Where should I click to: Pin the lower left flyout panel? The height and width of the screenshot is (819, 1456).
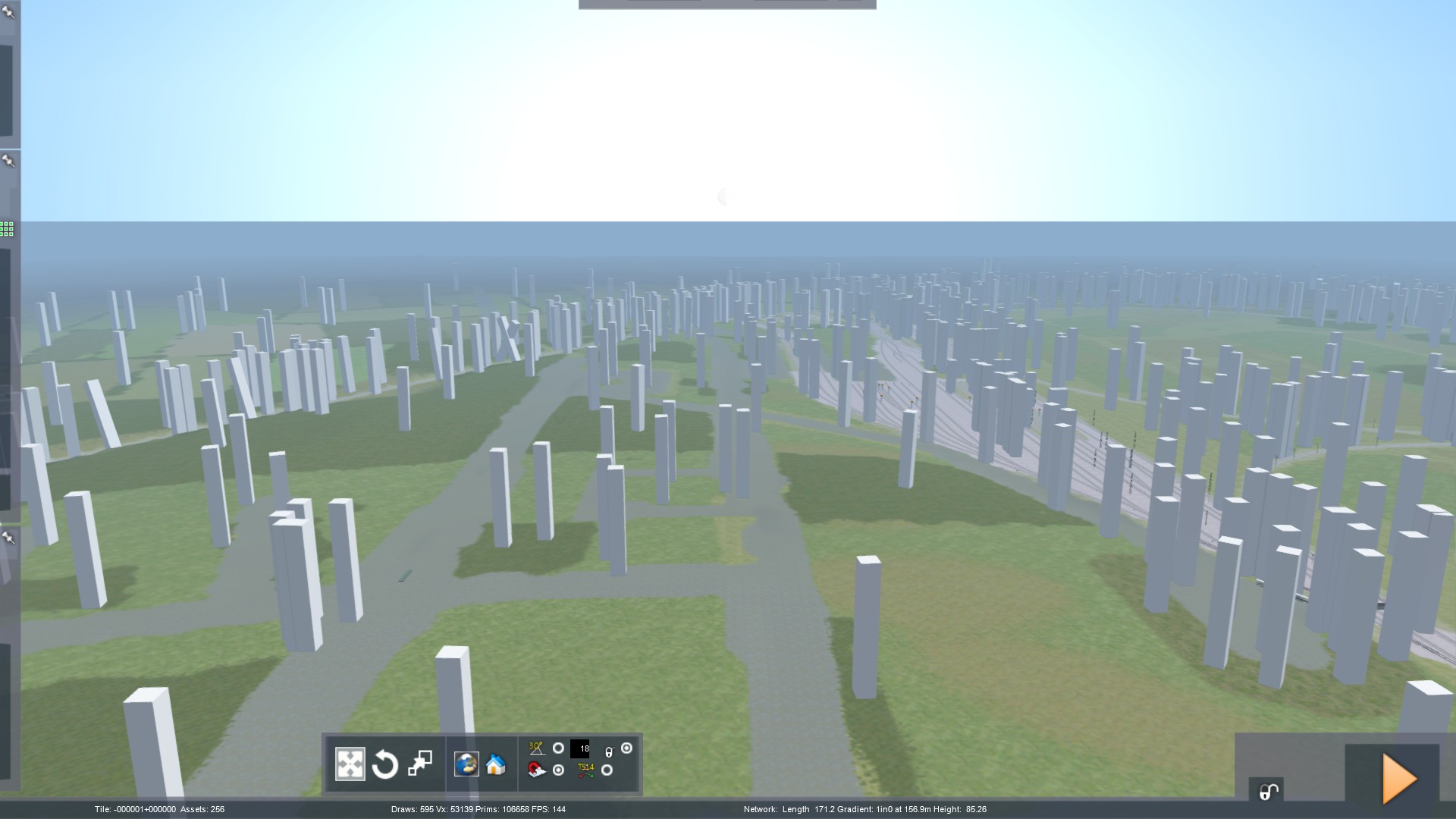pyautogui.click(x=8, y=538)
